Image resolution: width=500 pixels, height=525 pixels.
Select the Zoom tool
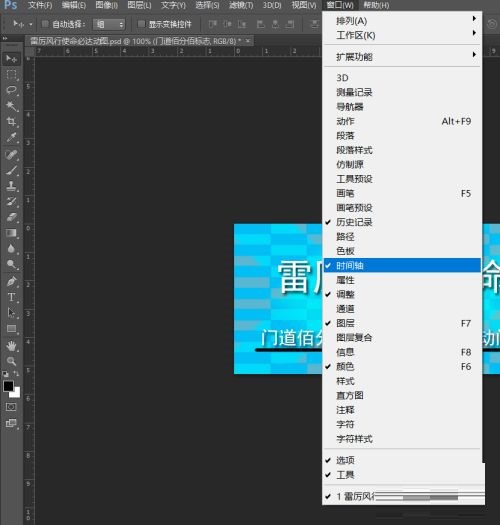[x=11, y=361]
